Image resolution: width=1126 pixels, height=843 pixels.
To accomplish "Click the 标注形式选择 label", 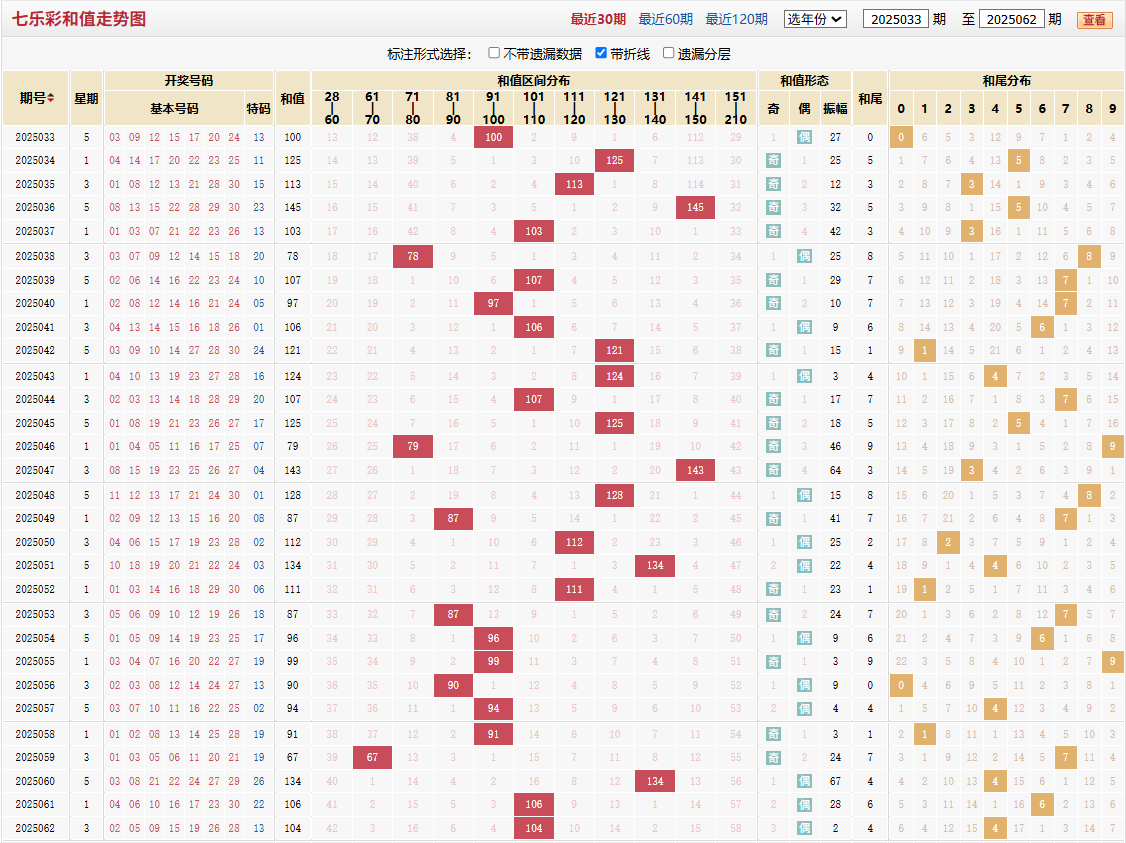I will [429, 54].
